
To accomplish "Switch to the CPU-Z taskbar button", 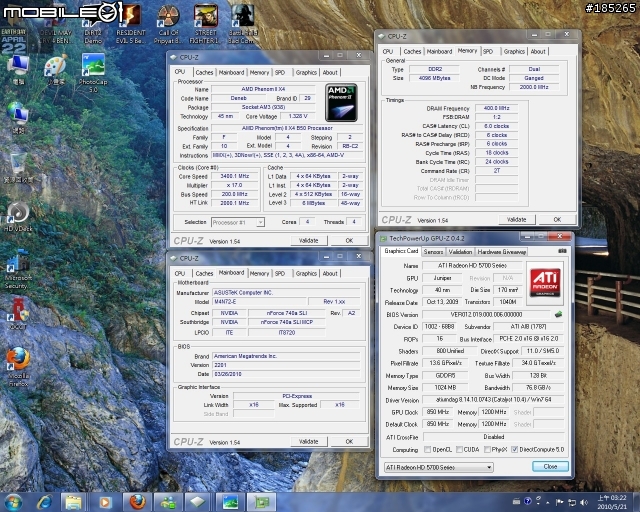I will click(198, 502).
